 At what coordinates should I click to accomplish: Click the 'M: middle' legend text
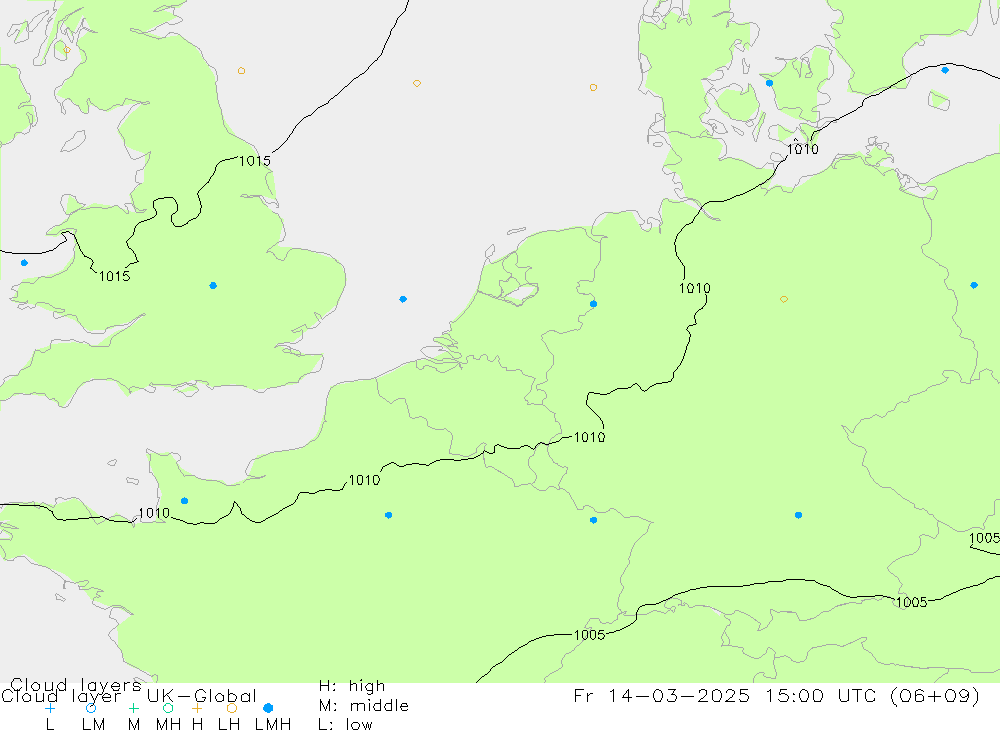(x=364, y=706)
